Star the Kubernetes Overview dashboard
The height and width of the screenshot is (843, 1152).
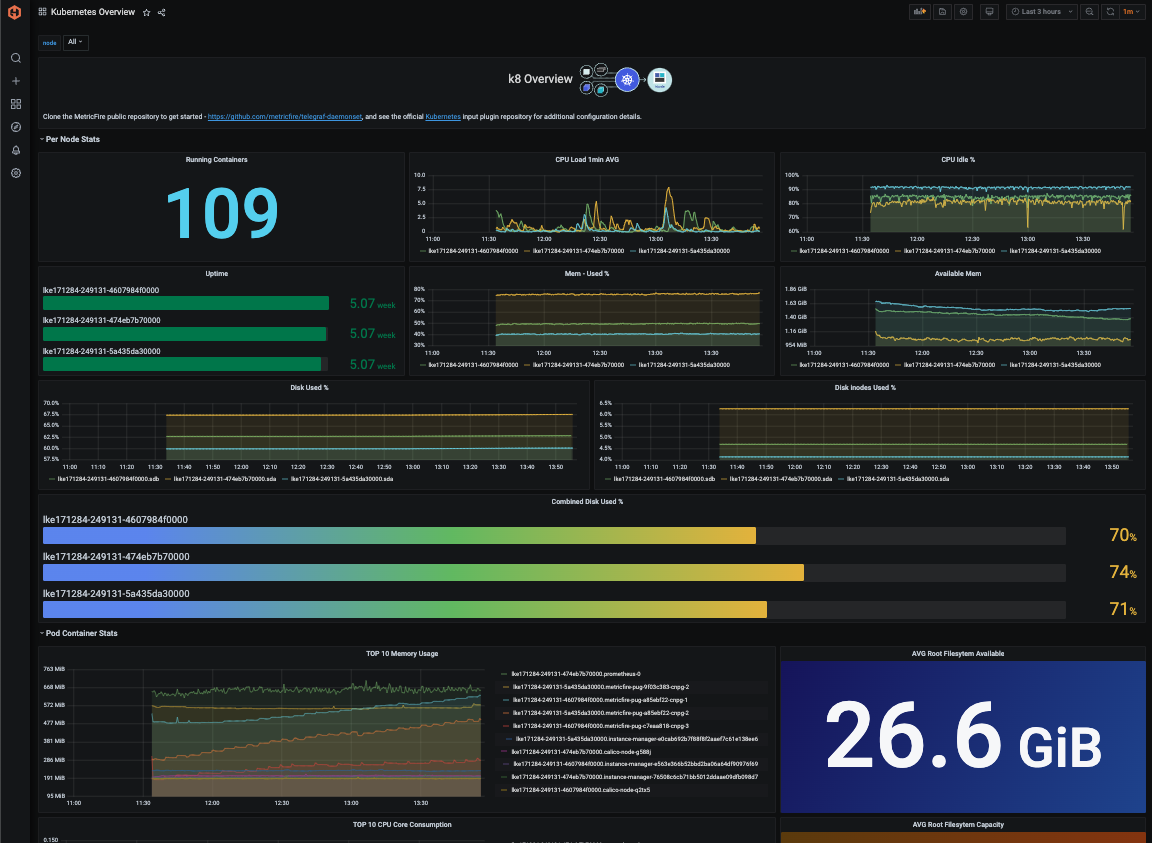pos(146,12)
